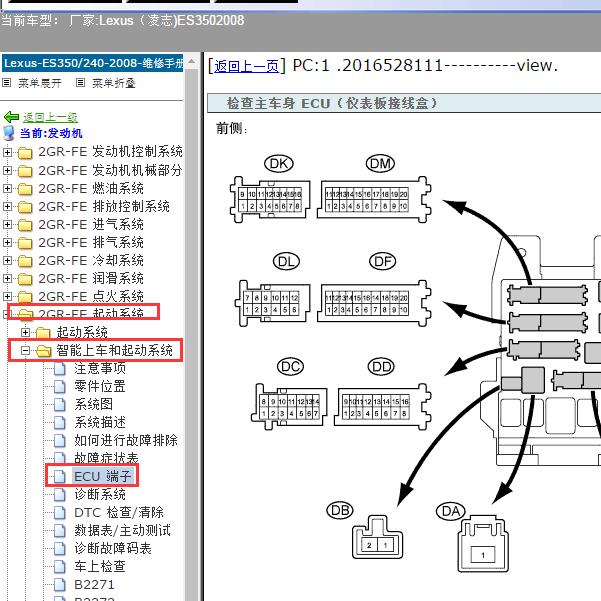Click folder icon for 2GR-FE 排气系统

tap(25, 243)
